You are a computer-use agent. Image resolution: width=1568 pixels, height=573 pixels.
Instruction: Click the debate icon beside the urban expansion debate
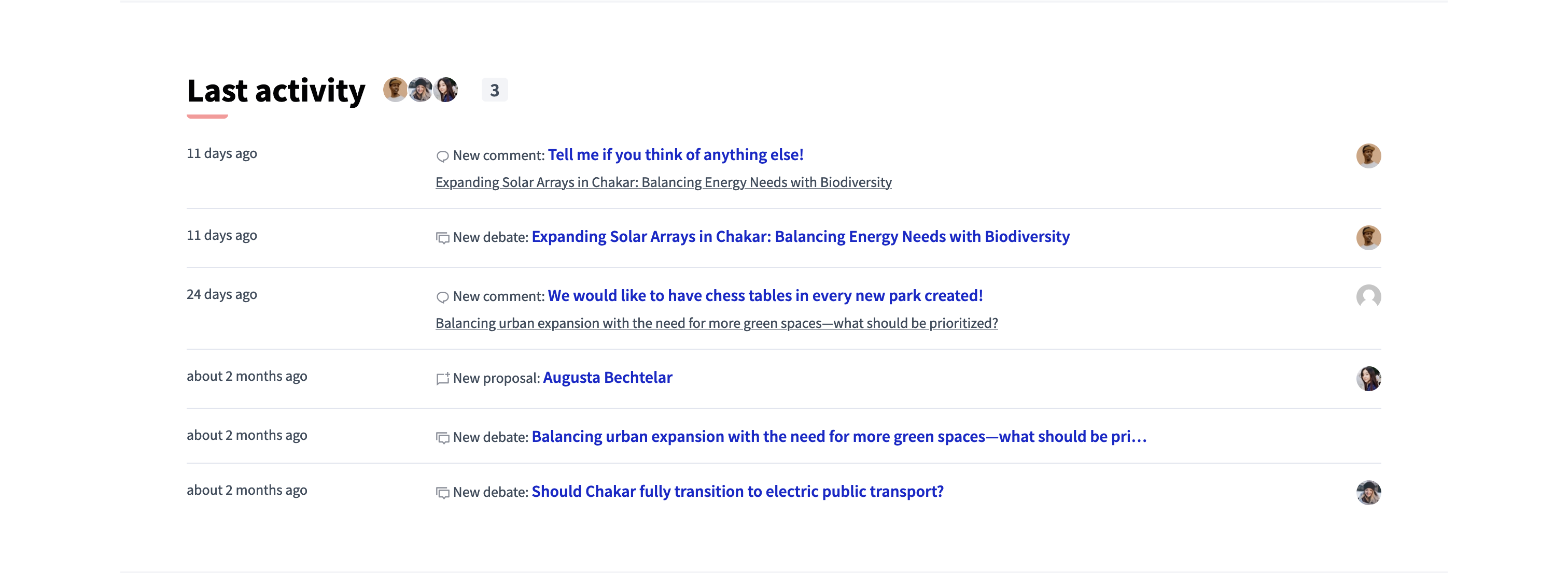coord(442,437)
